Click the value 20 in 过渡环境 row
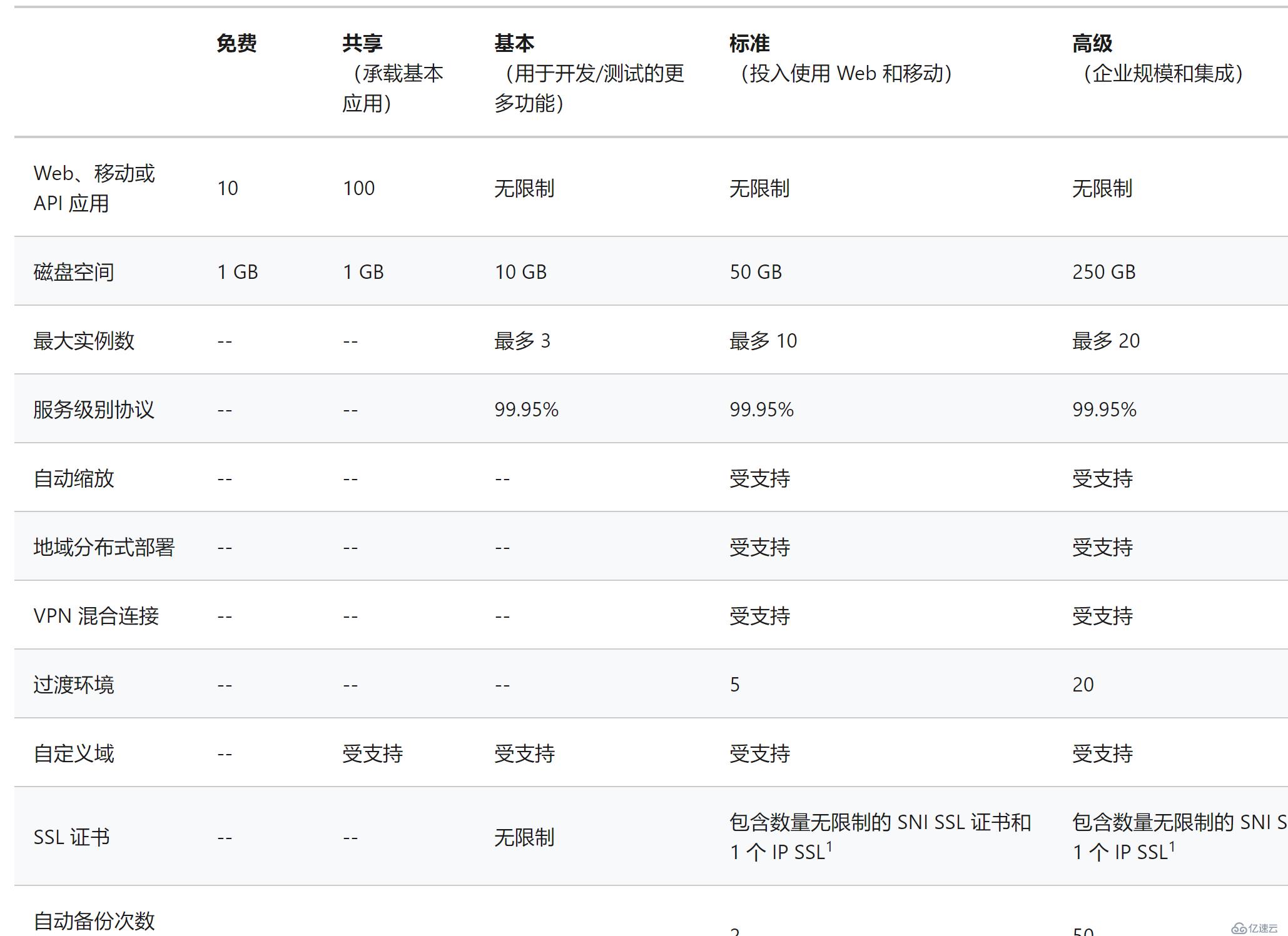 click(x=1083, y=685)
